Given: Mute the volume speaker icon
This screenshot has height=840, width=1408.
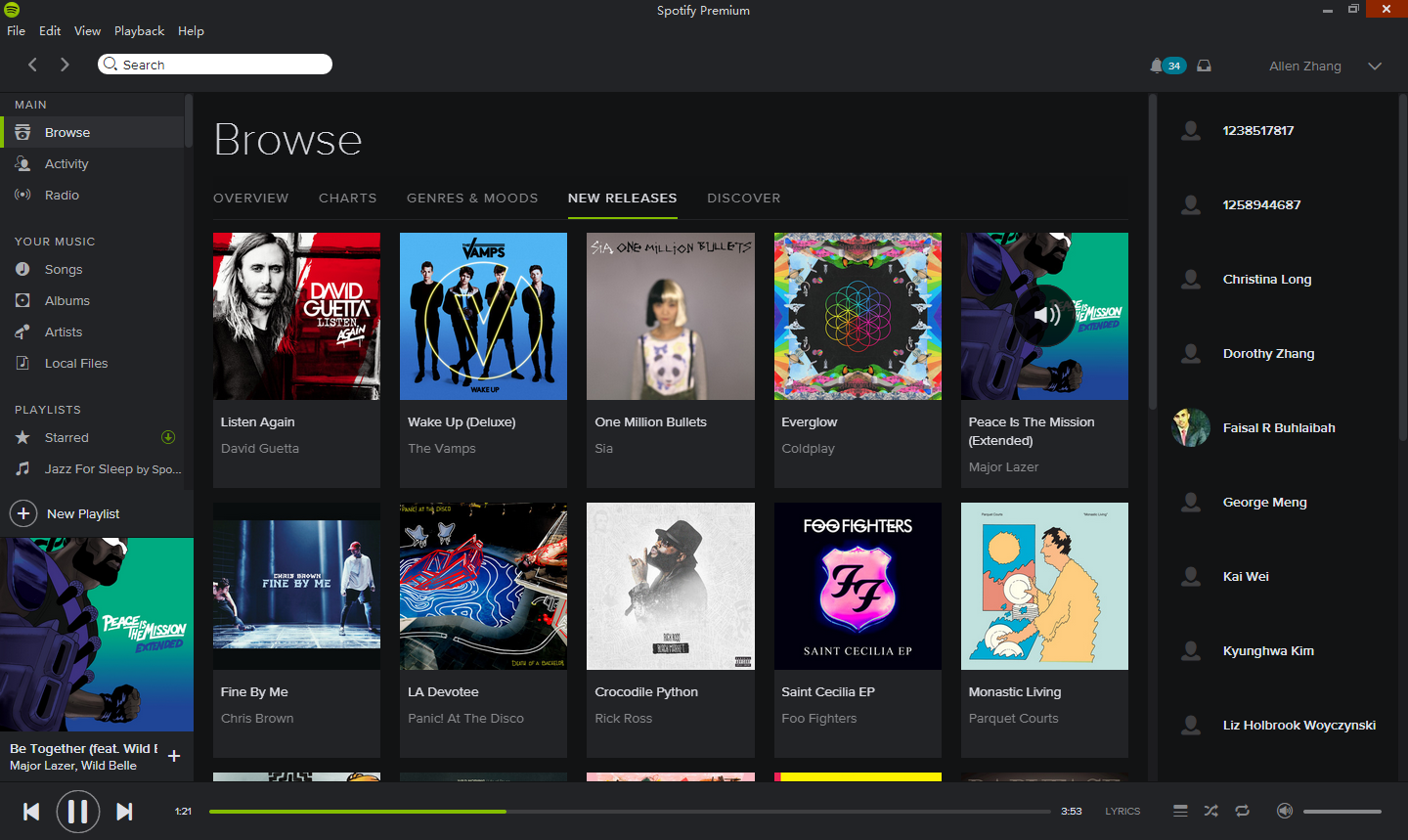Looking at the screenshot, I should pos(1285,811).
